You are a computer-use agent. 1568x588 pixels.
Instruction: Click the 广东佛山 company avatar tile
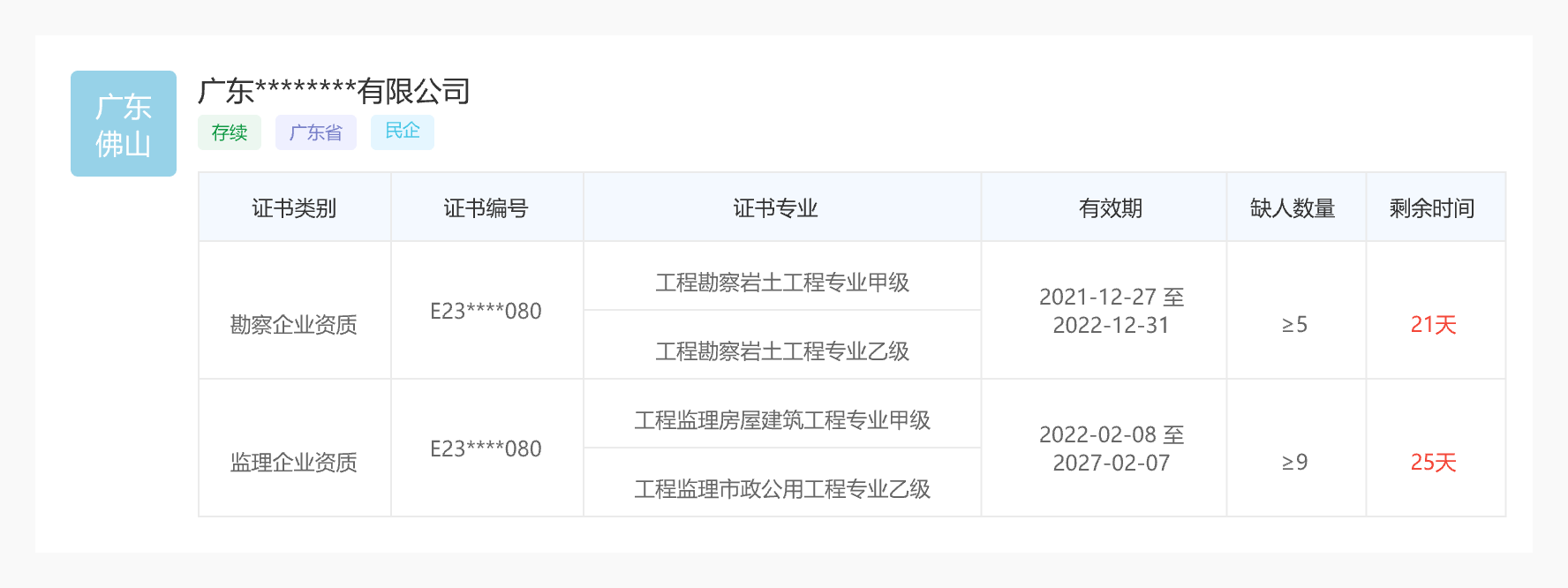click(x=124, y=124)
